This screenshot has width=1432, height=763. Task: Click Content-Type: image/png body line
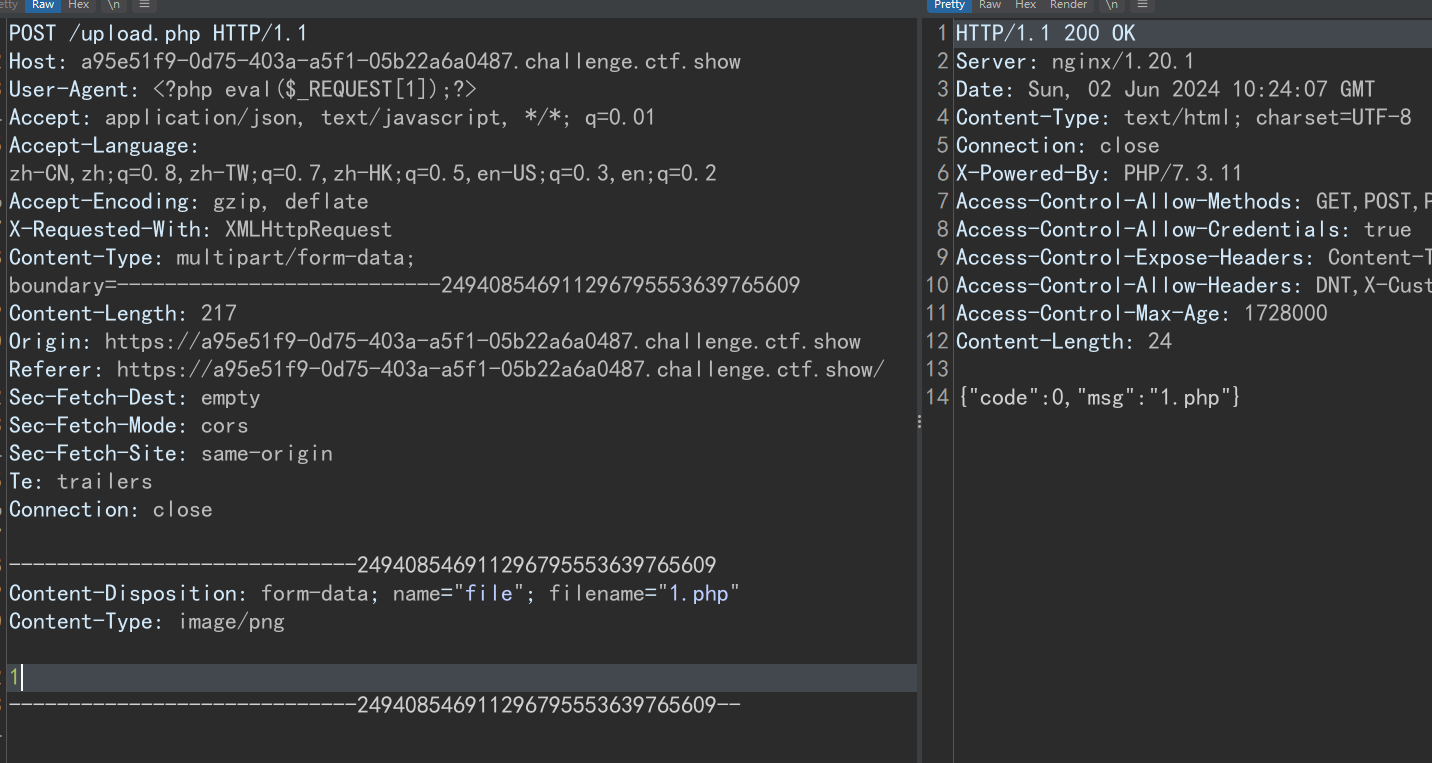147,621
